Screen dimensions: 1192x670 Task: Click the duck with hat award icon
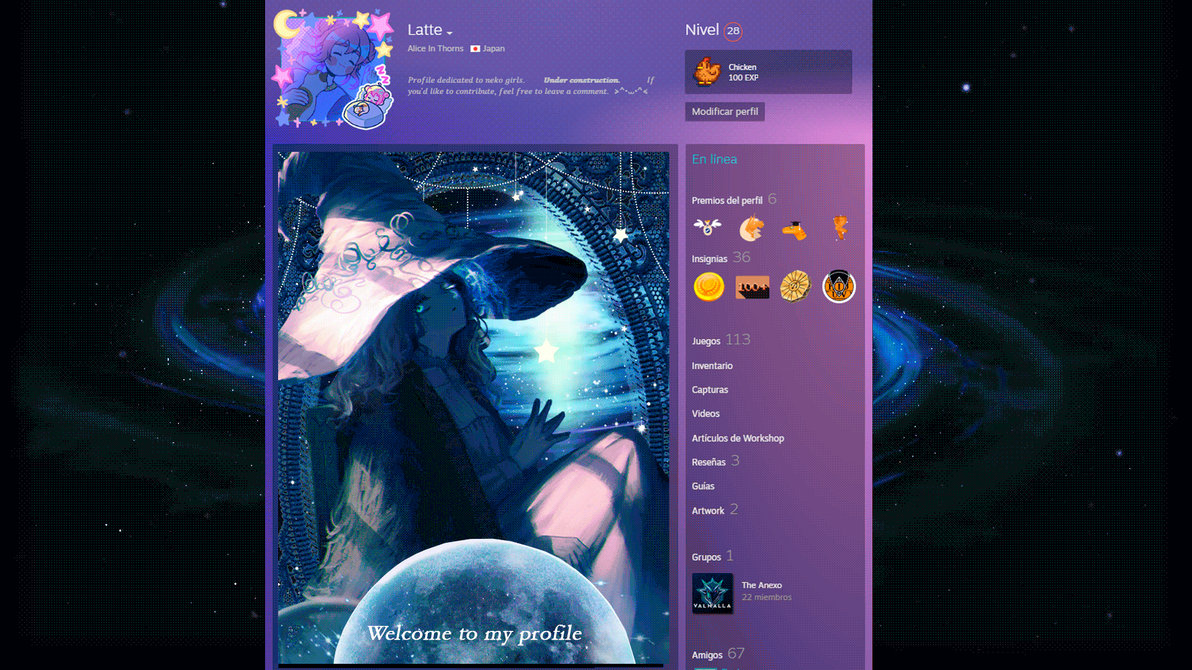(x=794, y=229)
